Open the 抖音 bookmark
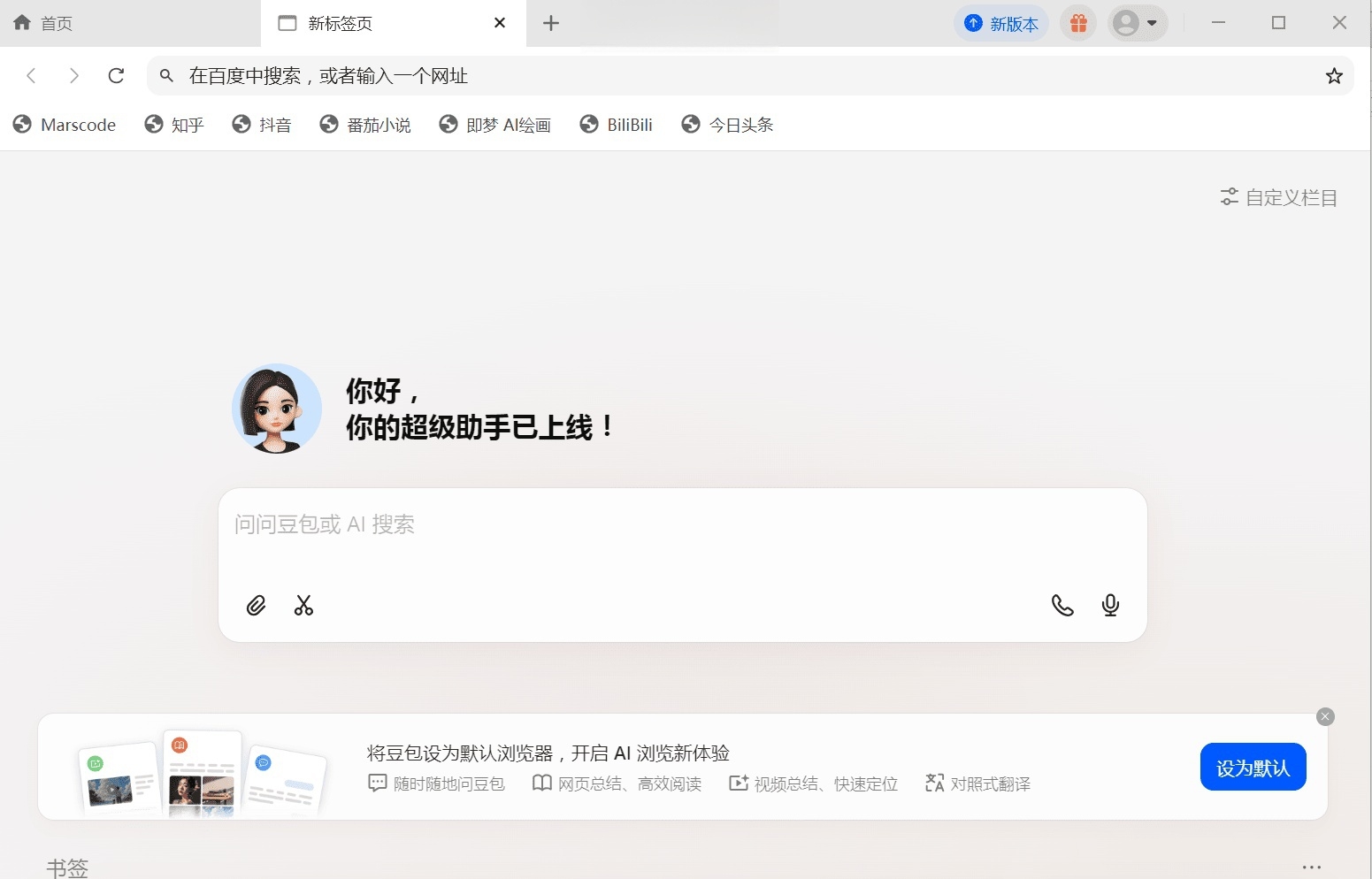 click(x=262, y=125)
